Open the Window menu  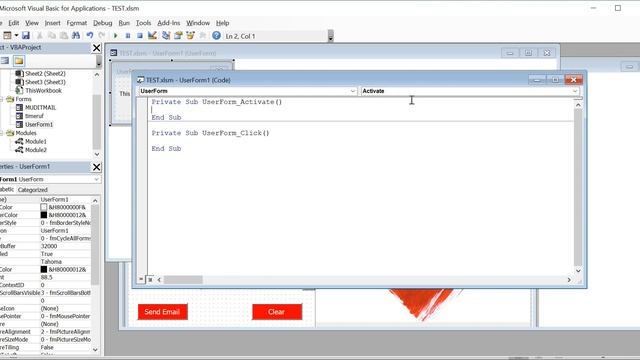pyautogui.click(x=198, y=23)
